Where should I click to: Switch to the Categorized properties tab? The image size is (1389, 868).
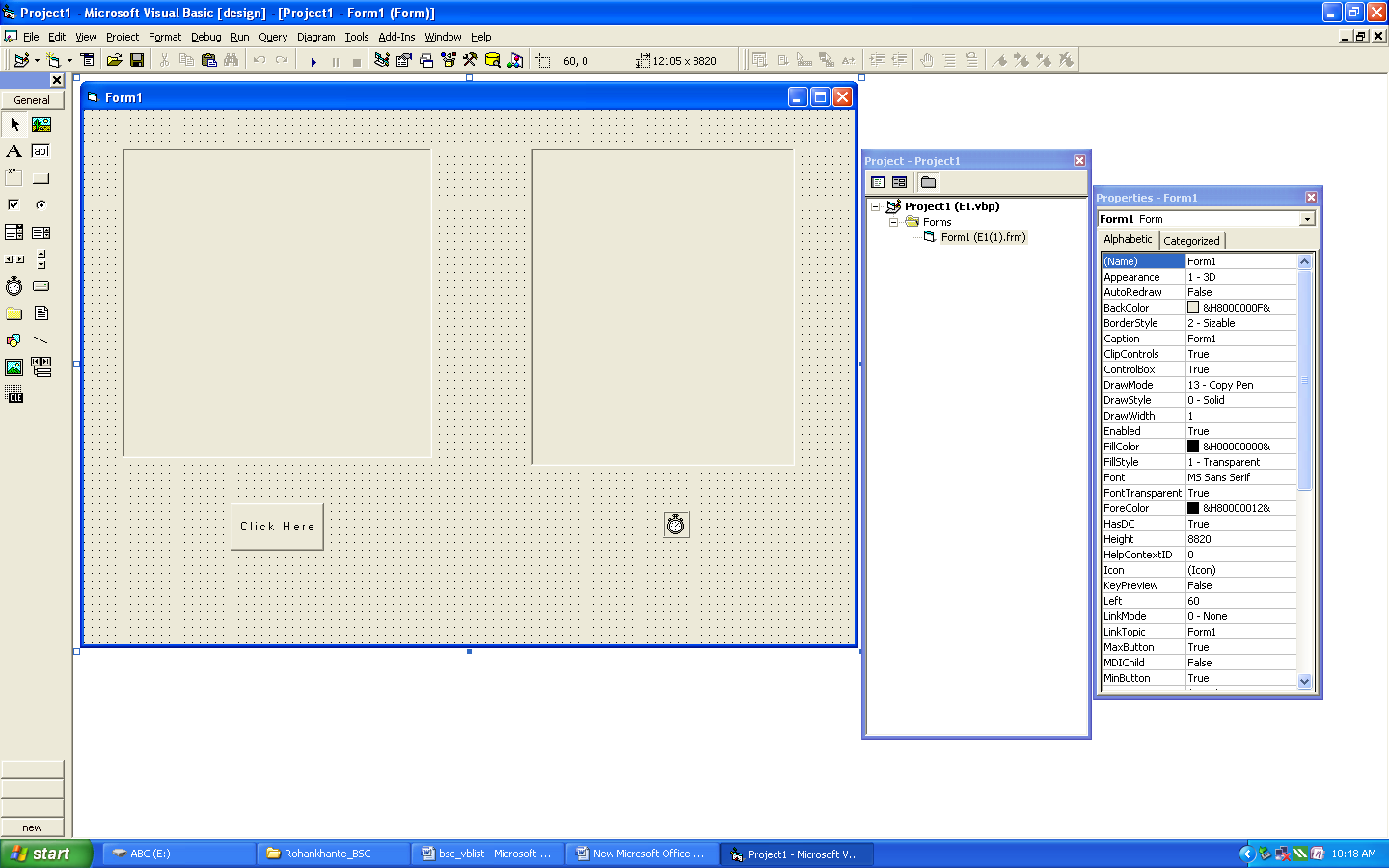pos(1191,241)
